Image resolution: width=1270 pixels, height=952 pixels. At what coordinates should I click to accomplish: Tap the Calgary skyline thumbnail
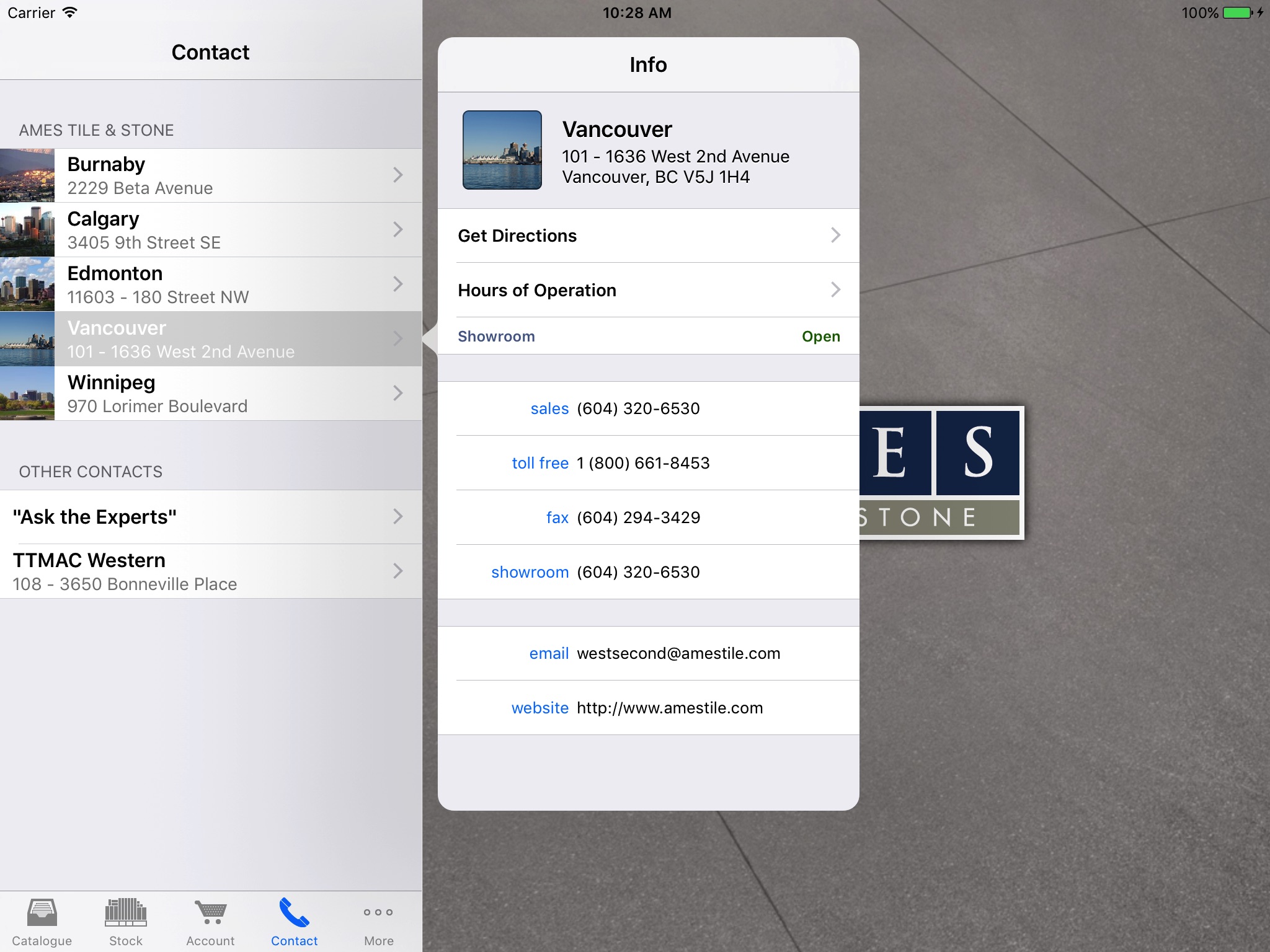27,230
